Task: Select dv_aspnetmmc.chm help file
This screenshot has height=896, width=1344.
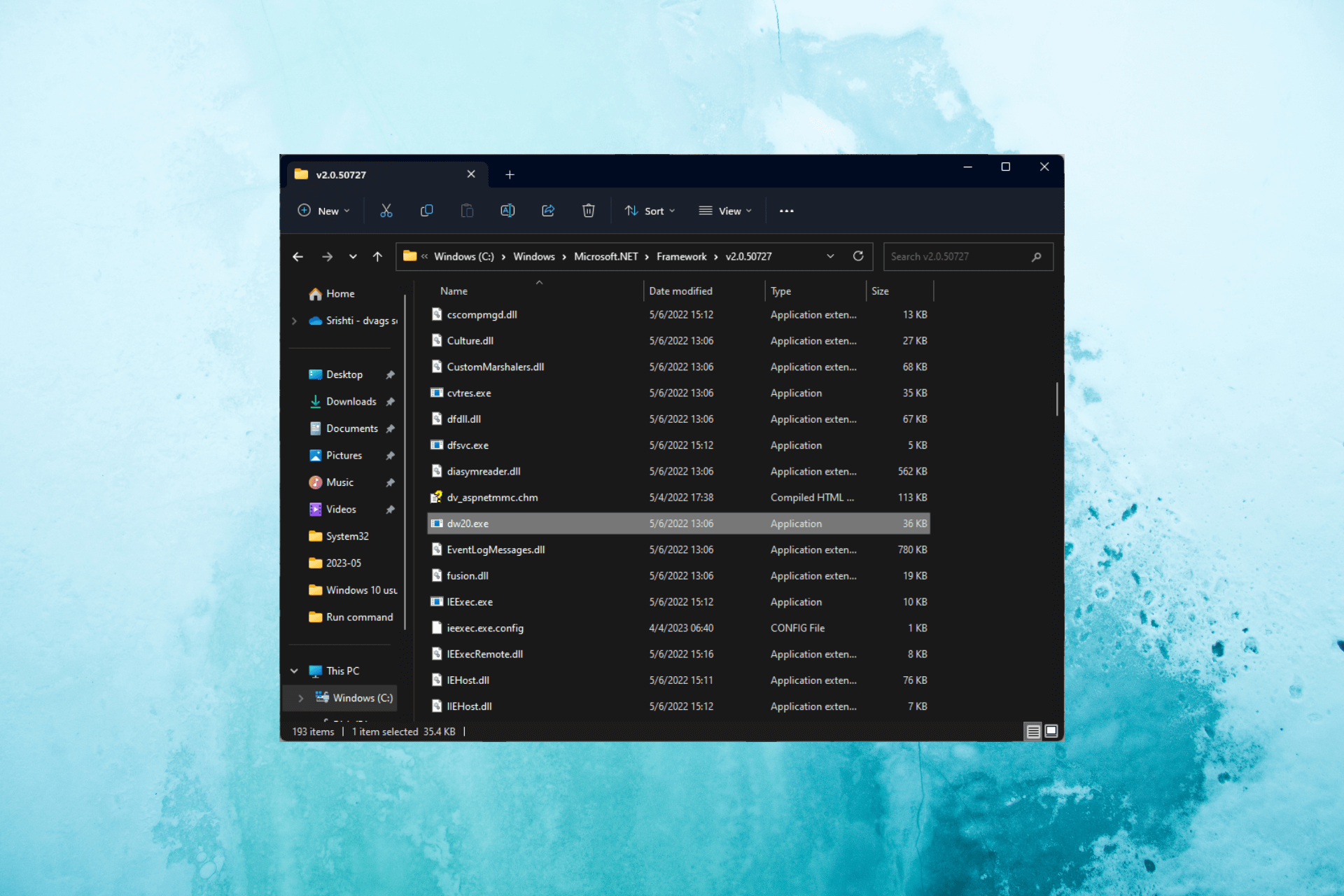Action: (x=678, y=498)
